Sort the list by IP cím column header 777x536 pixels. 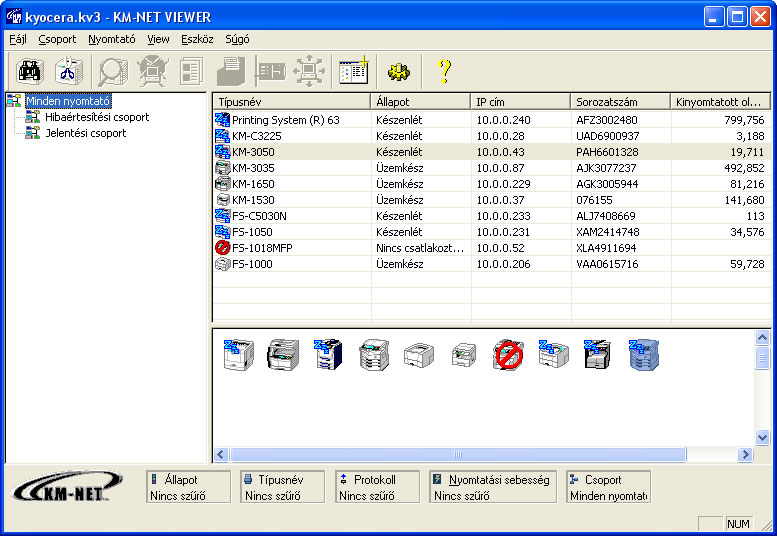click(520, 102)
